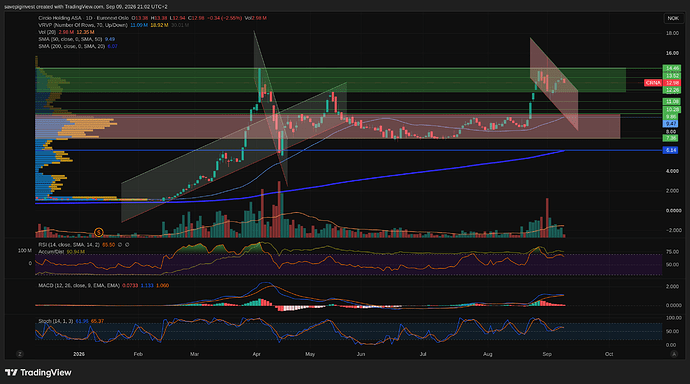Click the TradingView logo in the footer
The width and height of the screenshot is (690, 384).
click(38, 373)
